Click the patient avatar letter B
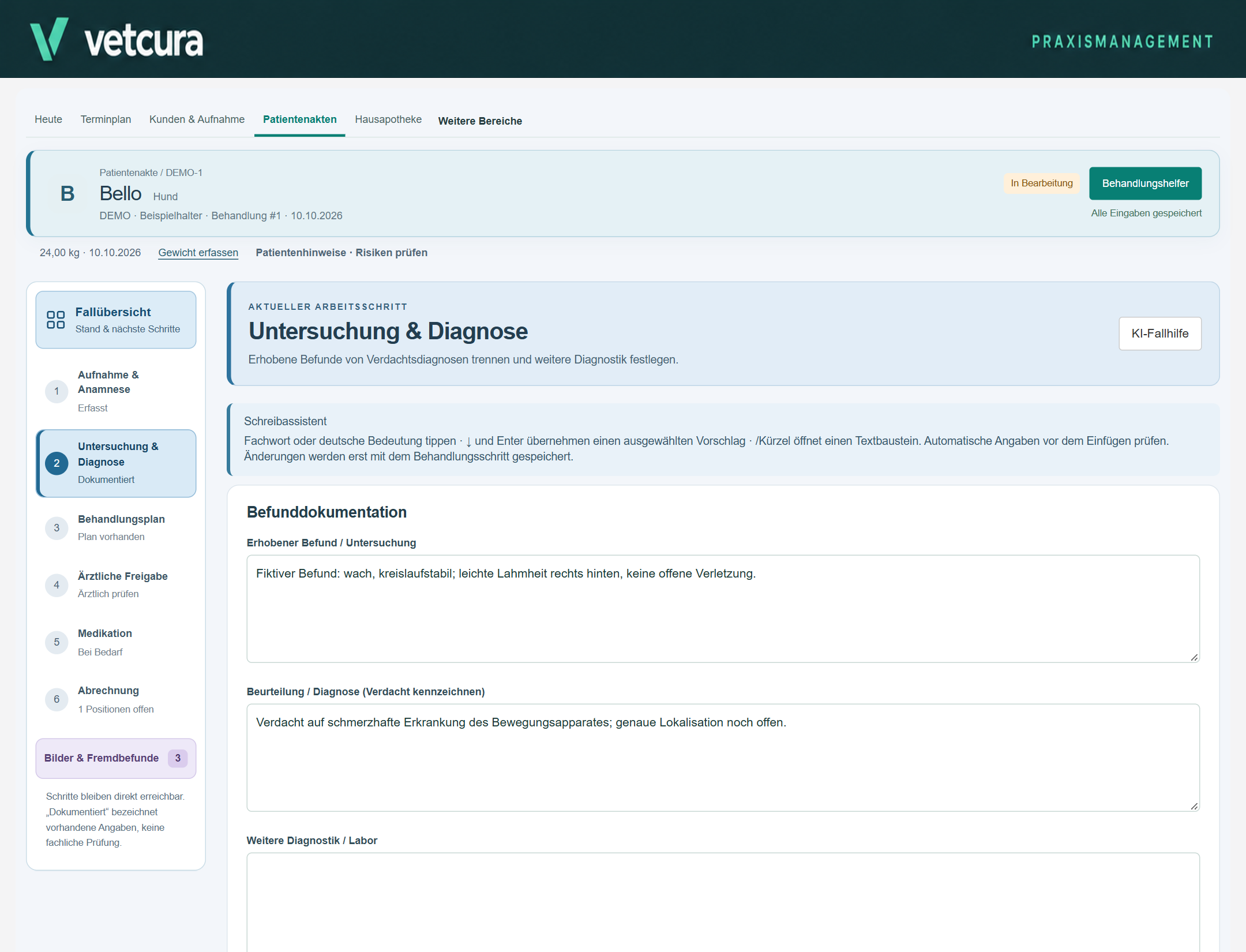Image resolution: width=1246 pixels, height=952 pixels. coord(67,193)
